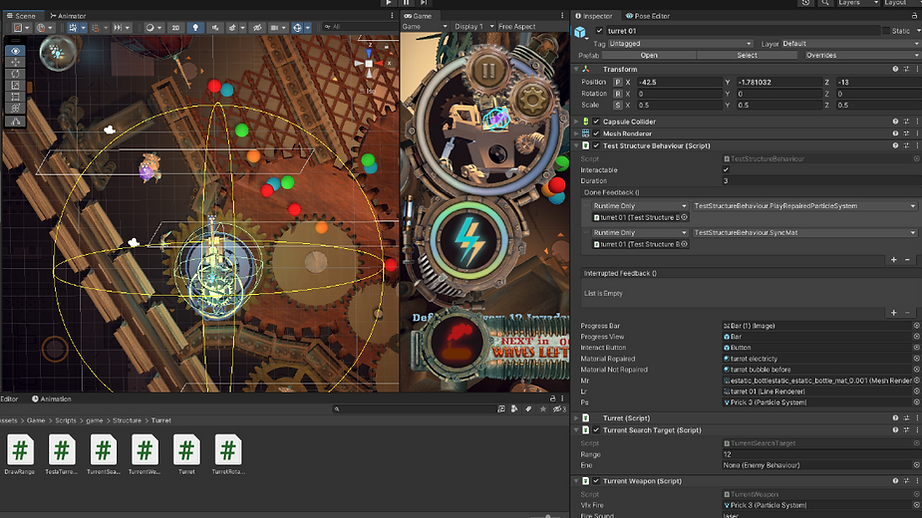922x518 pixels.
Task: Toggle scene lighting bulb button
Action: [195, 28]
